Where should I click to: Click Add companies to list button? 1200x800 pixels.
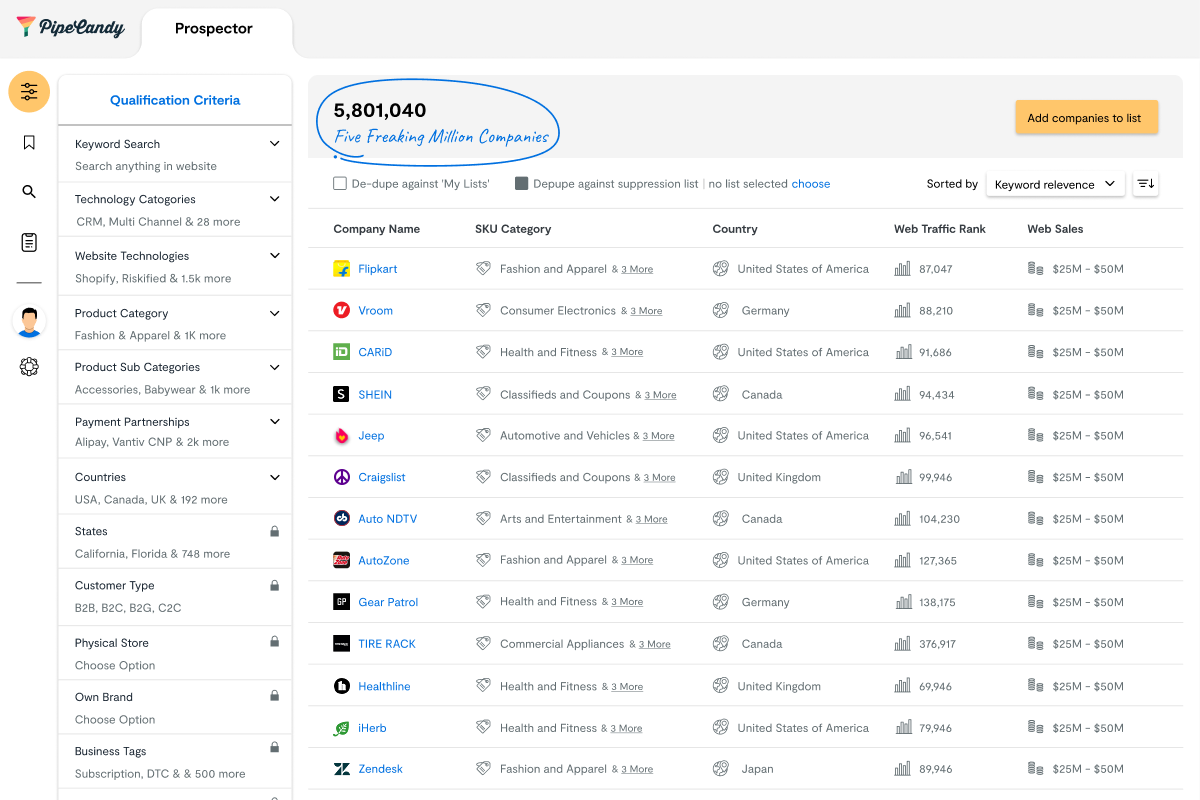tap(1086, 117)
